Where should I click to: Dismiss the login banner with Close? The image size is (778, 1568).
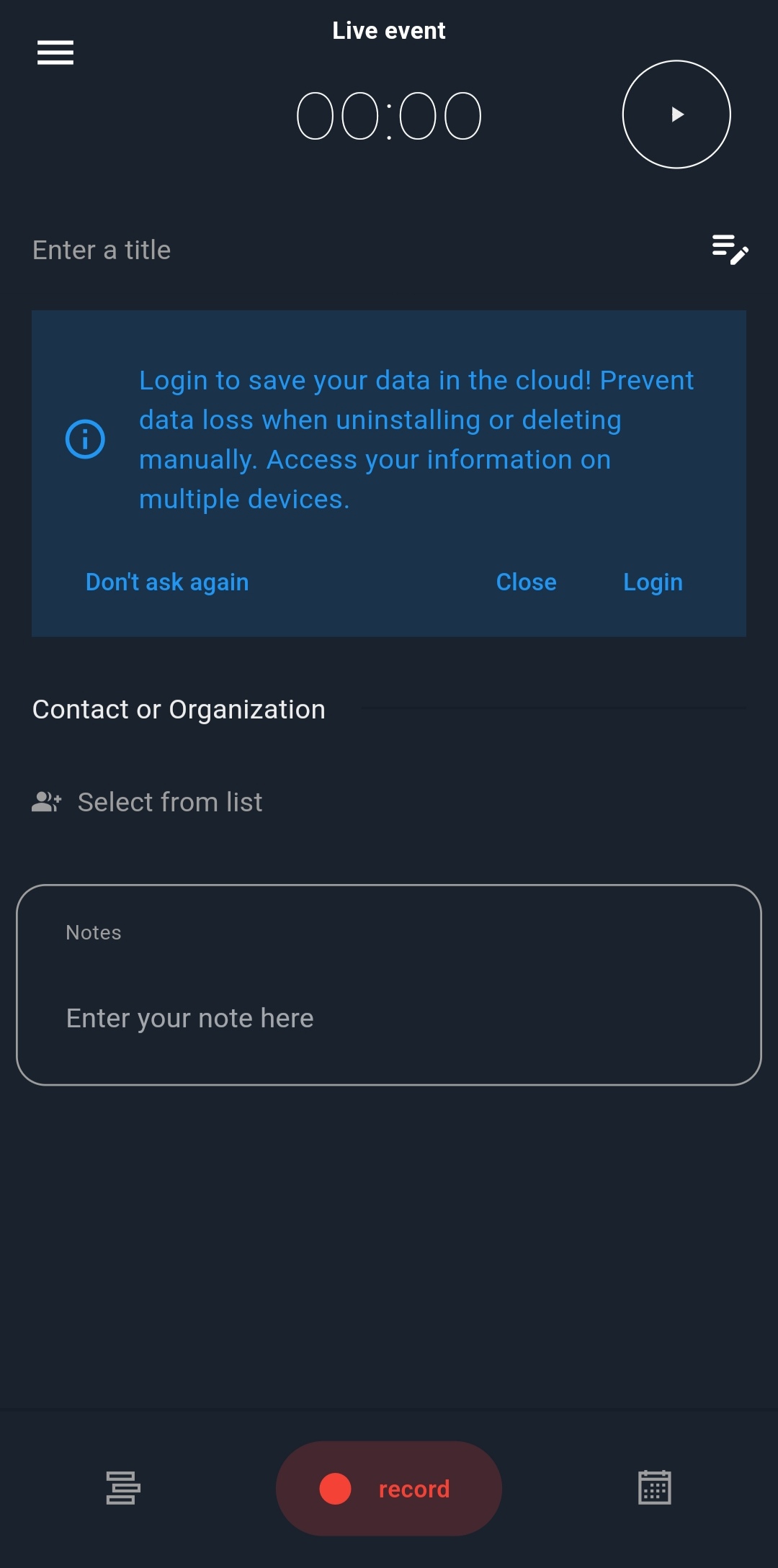point(527,582)
